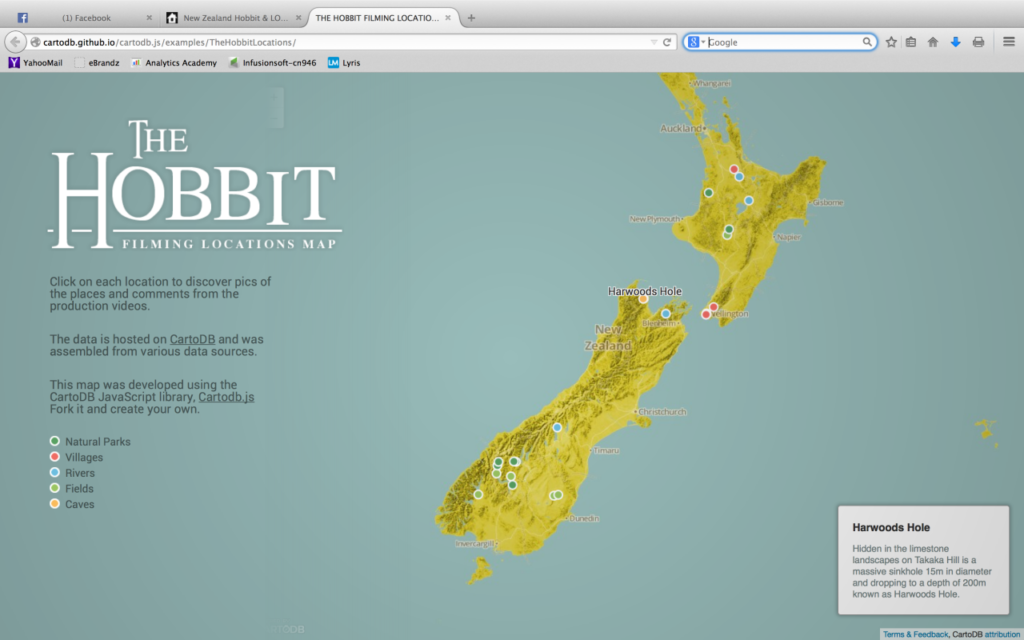Go to the browser home page icon
This screenshot has height=640, width=1024.
coord(933,42)
